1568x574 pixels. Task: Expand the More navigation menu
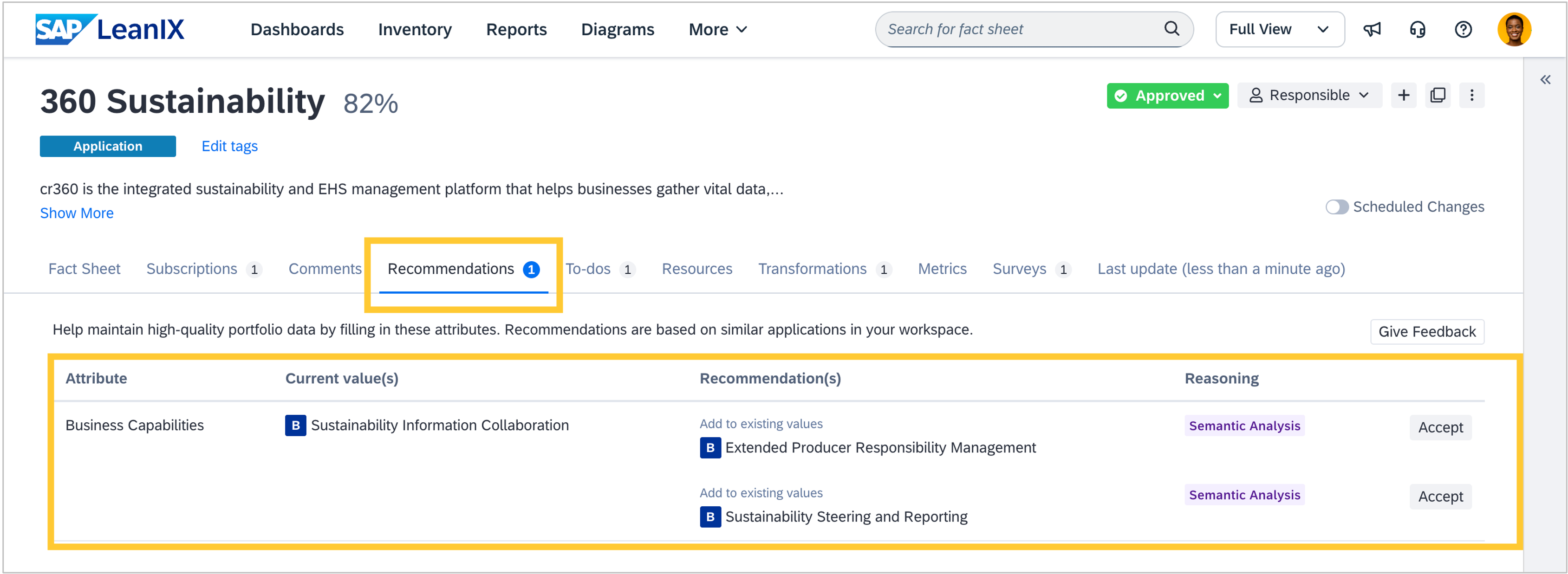click(717, 29)
